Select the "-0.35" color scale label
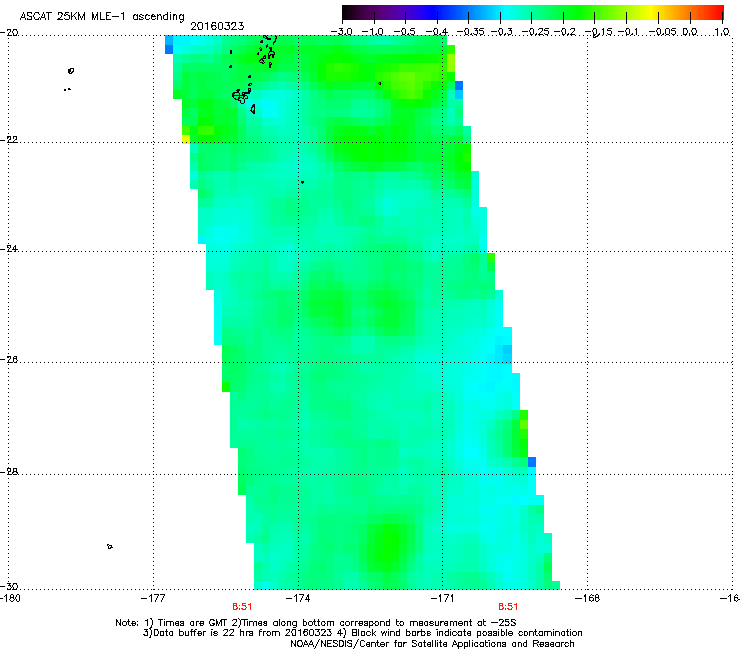 tap(470, 32)
